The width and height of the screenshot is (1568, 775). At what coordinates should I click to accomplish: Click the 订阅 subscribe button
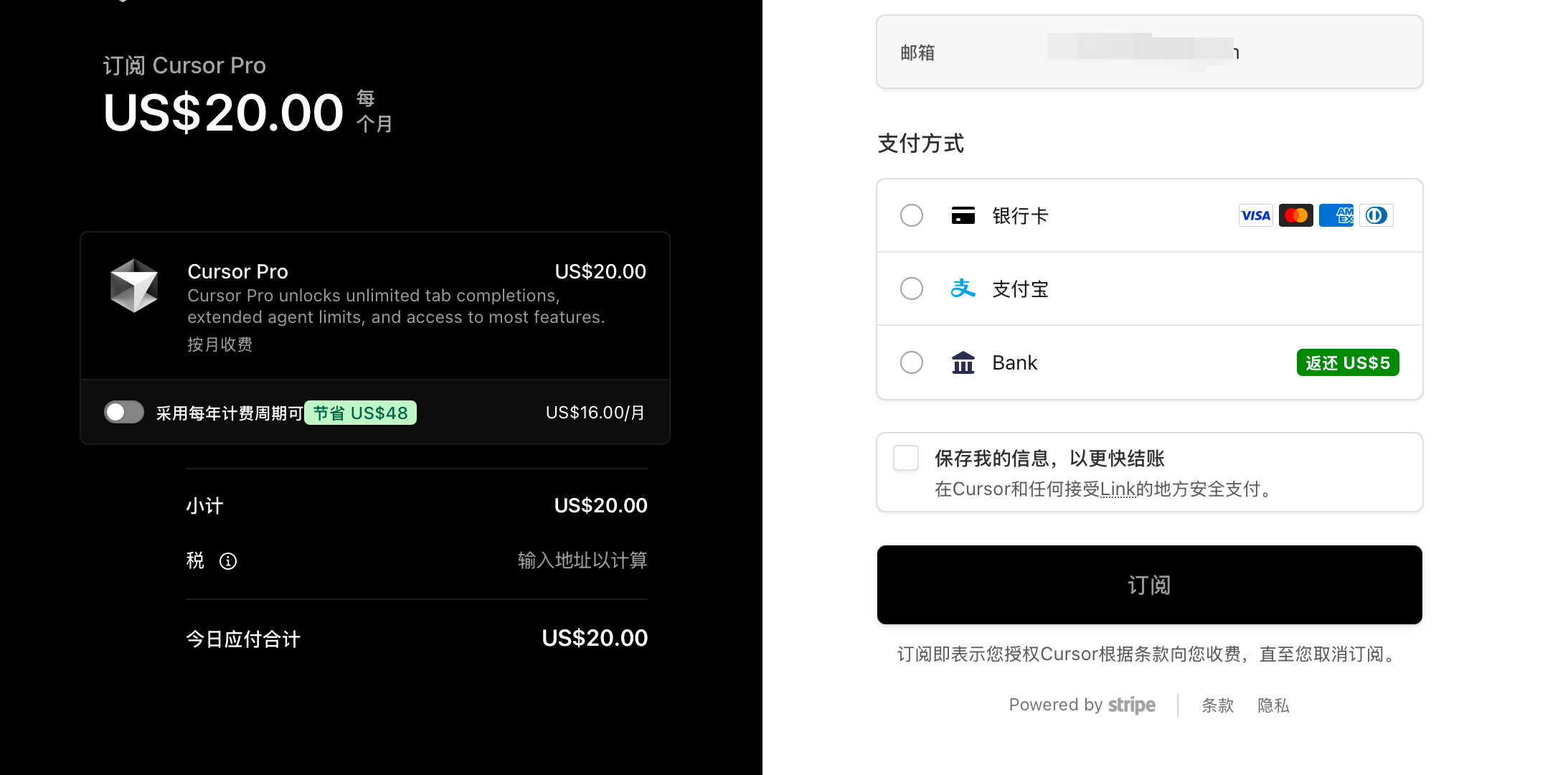1148,585
